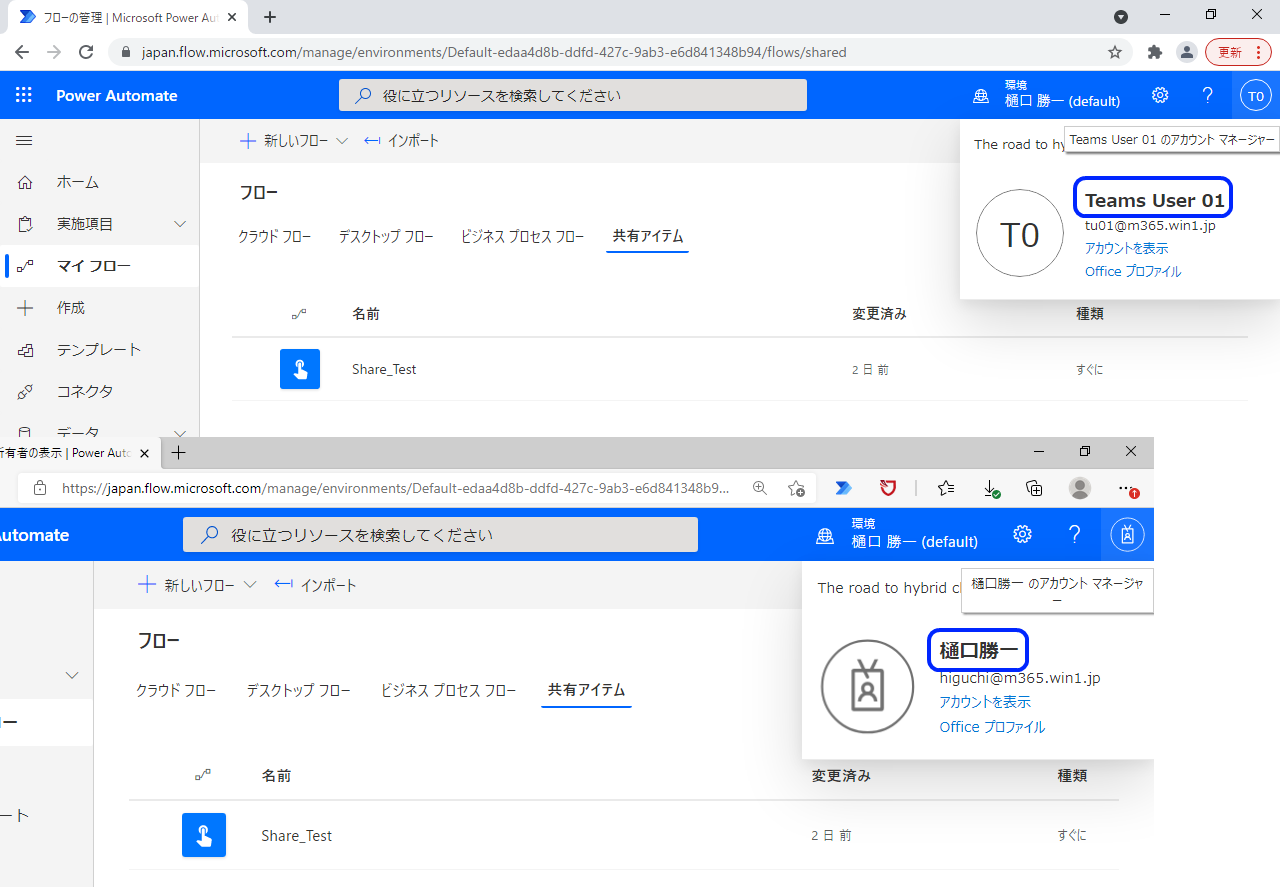Go back in the Chrome browser
Viewport: 1280px width, 894px height.
[22, 52]
